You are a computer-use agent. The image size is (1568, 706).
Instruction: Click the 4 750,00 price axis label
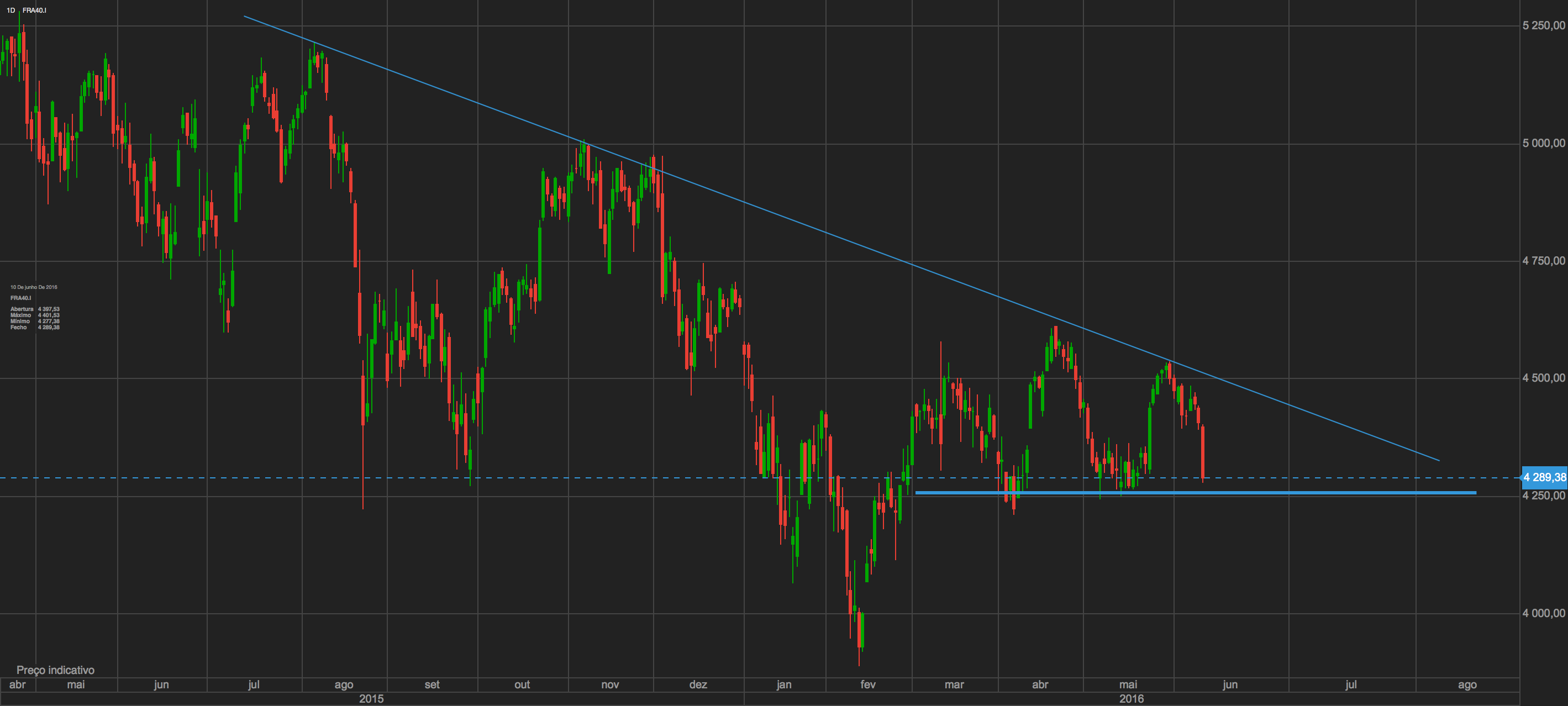coord(1543,261)
